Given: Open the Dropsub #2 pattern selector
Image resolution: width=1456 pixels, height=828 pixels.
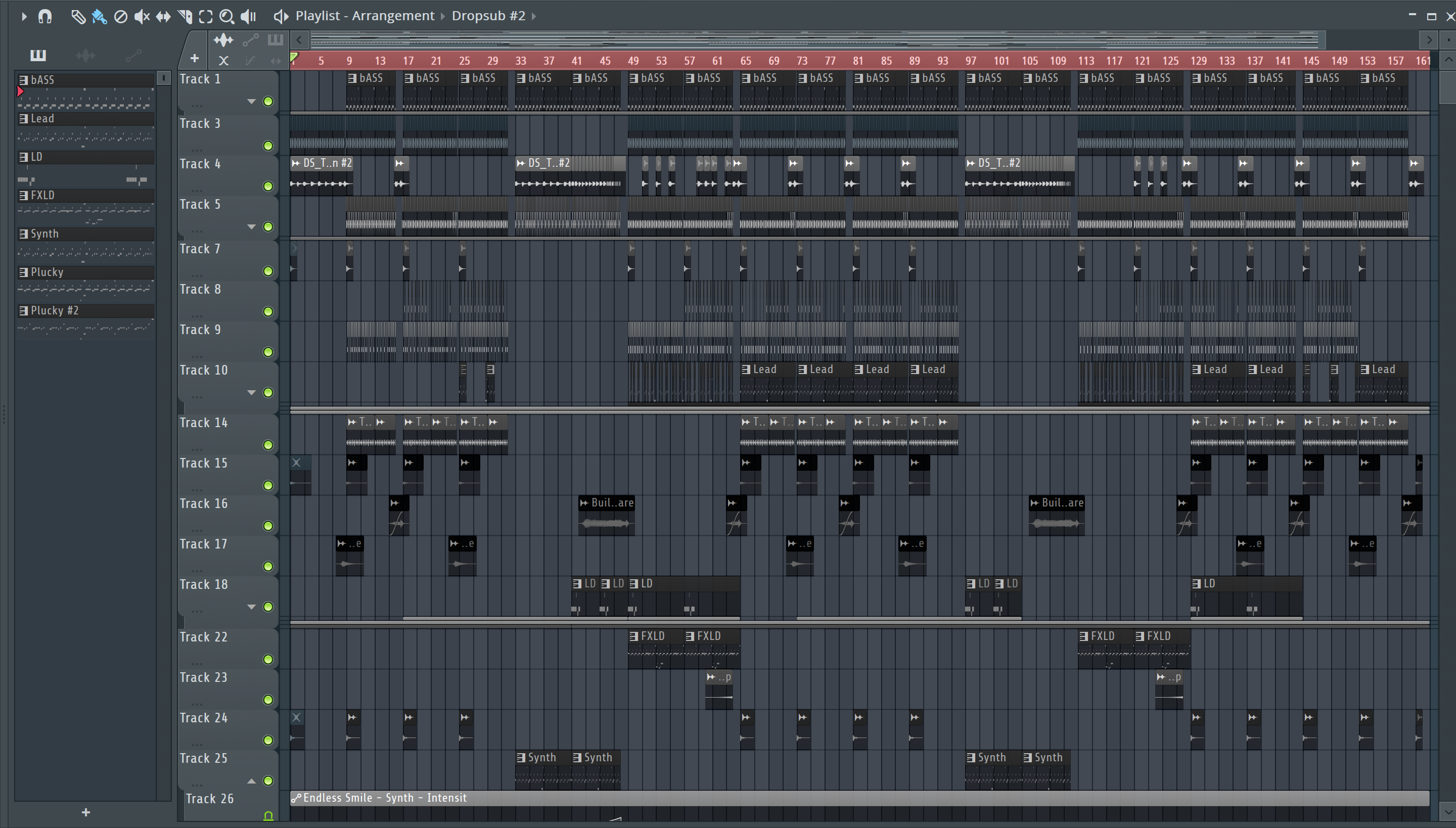Looking at the screenshot, I should pyautogui.click(x=488, y=16).
